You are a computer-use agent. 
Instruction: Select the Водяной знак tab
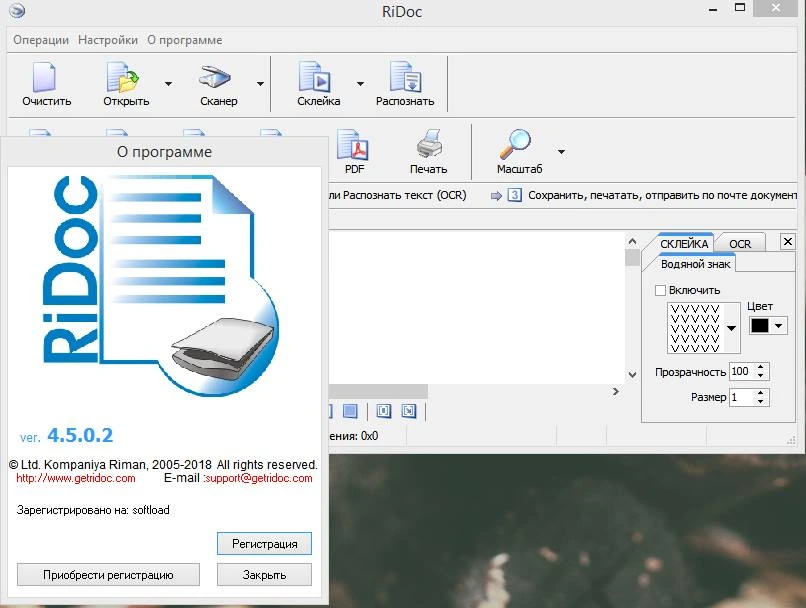point(695,264)
